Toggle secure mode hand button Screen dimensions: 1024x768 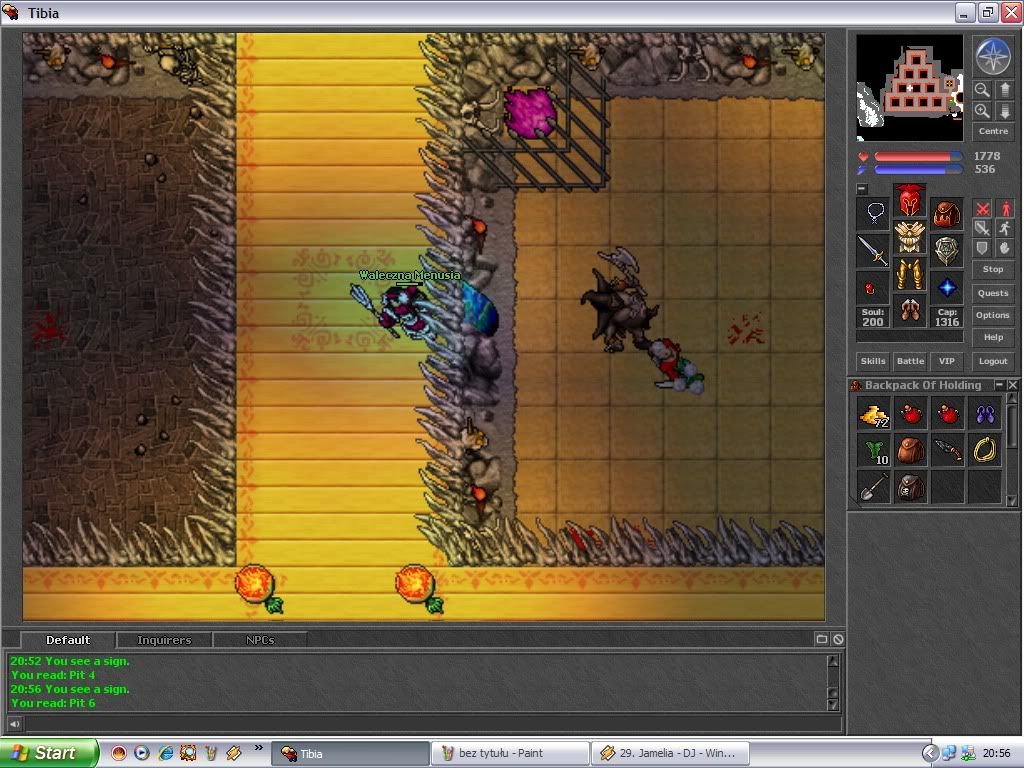coord(1004,248)
